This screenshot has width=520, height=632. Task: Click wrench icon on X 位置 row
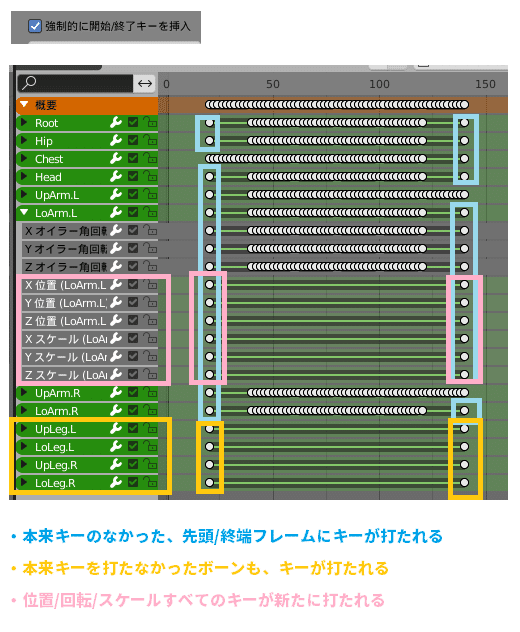116,285
